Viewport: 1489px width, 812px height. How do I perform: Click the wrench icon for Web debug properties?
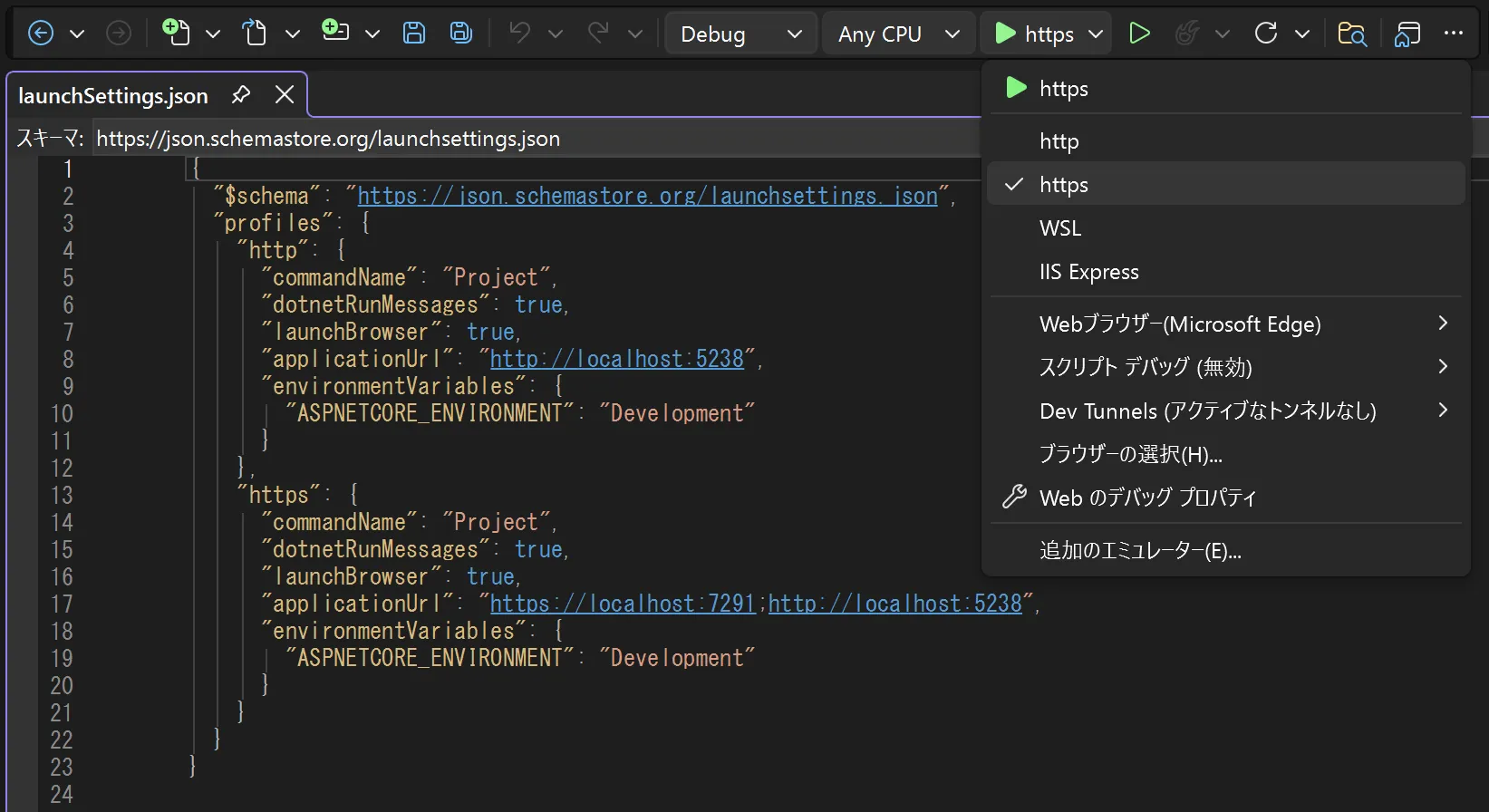point(1014,497)
